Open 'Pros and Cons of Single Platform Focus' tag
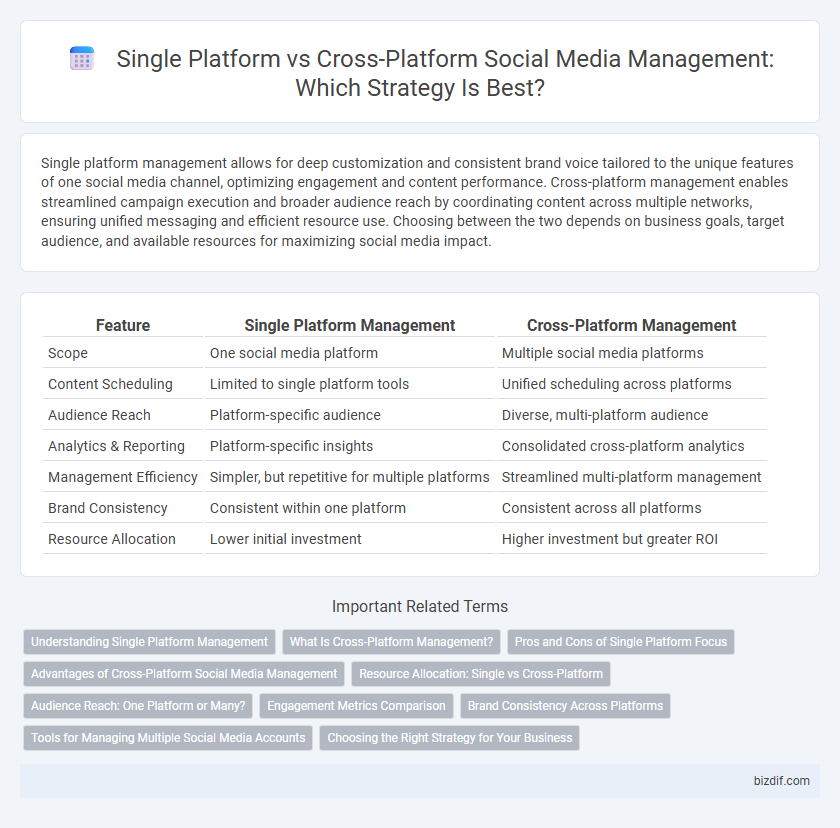This screenshot has width=840, height=828. 621,642
